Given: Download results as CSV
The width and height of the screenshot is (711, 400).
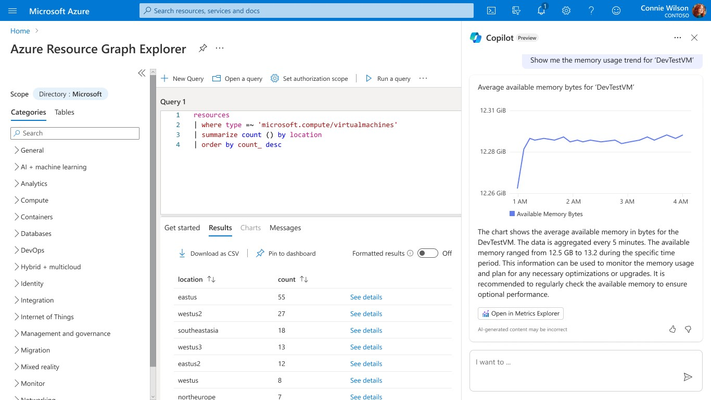Looking at the screenshot, I should pos(209,254).
